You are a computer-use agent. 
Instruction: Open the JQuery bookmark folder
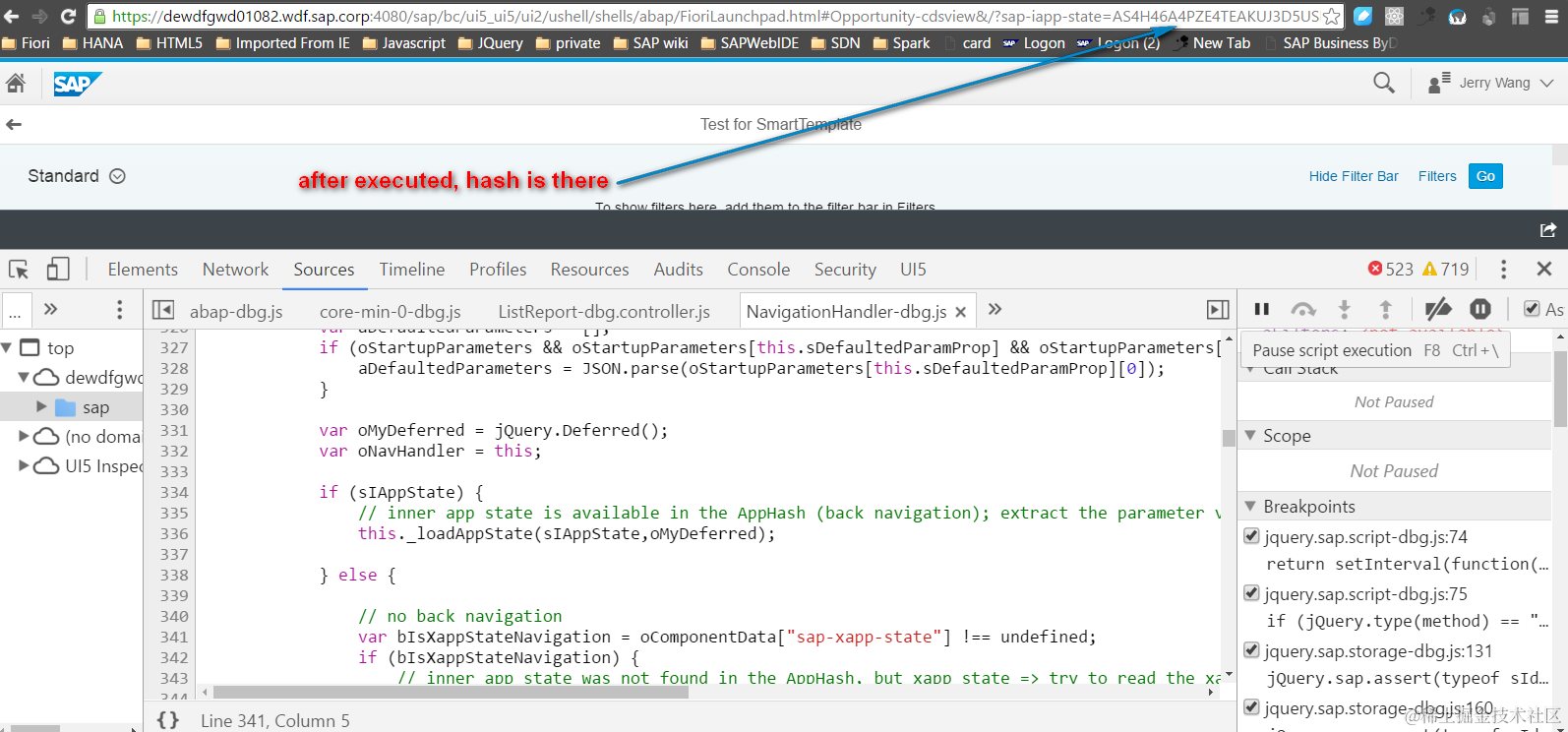click(490, 43)
